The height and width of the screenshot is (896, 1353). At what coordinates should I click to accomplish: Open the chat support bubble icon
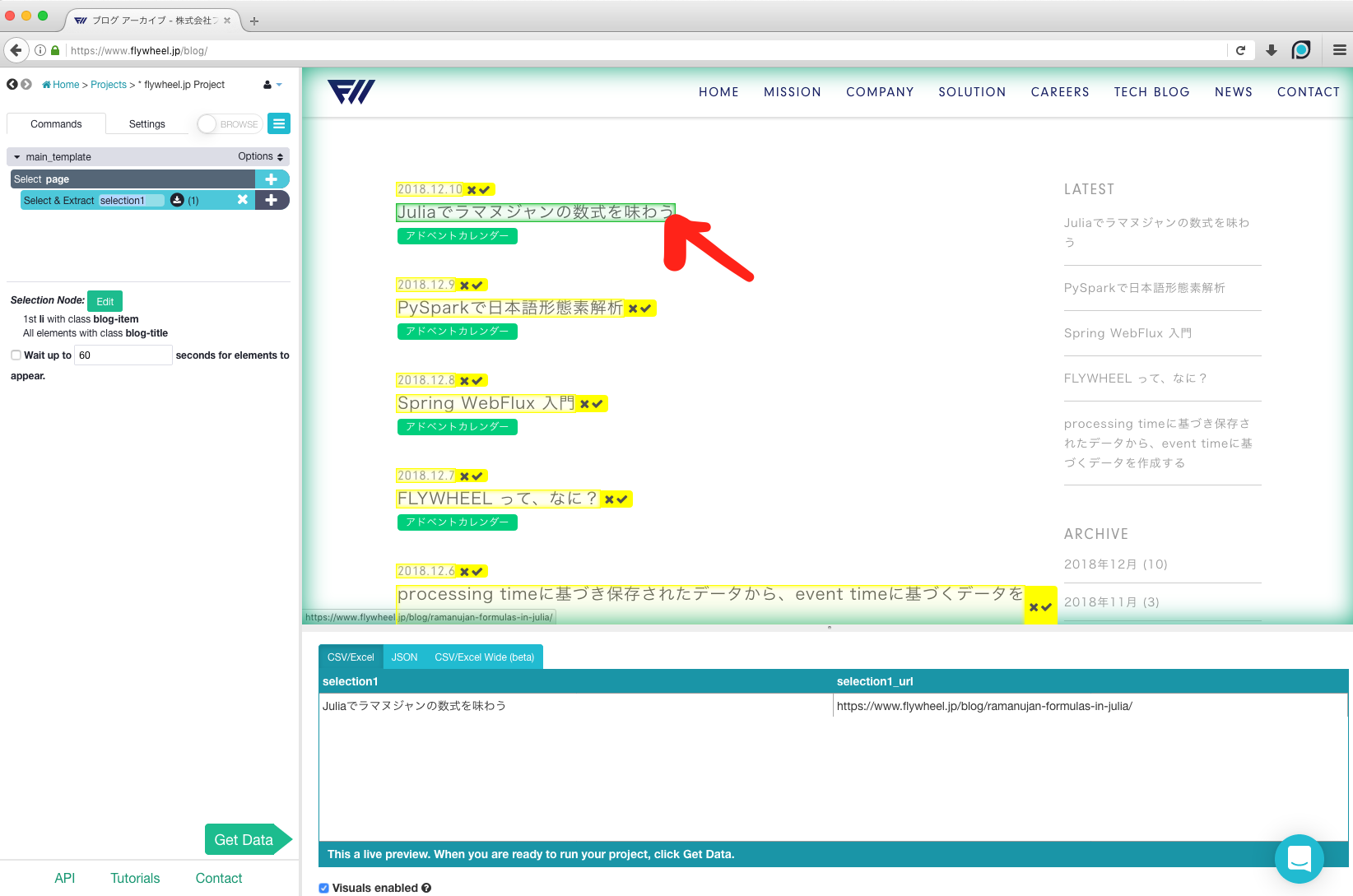1300,859
